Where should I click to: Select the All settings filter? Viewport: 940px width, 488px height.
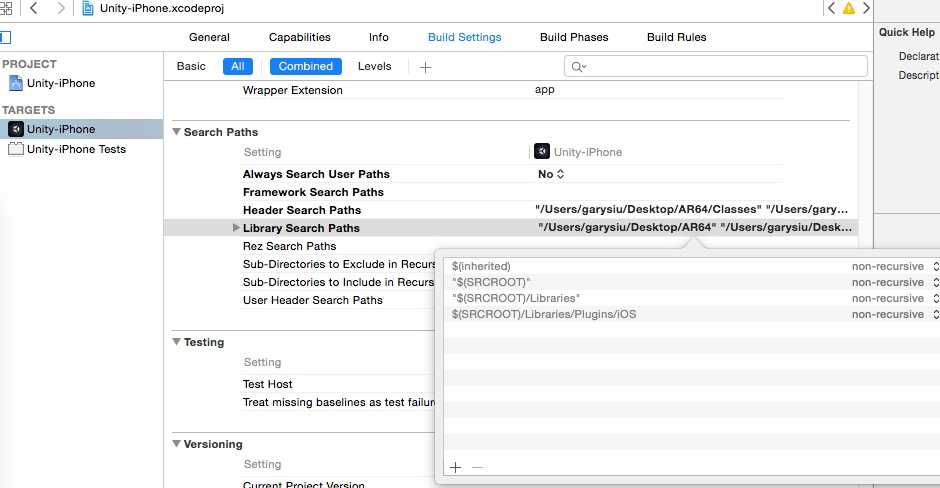click(x=237, y=67)
